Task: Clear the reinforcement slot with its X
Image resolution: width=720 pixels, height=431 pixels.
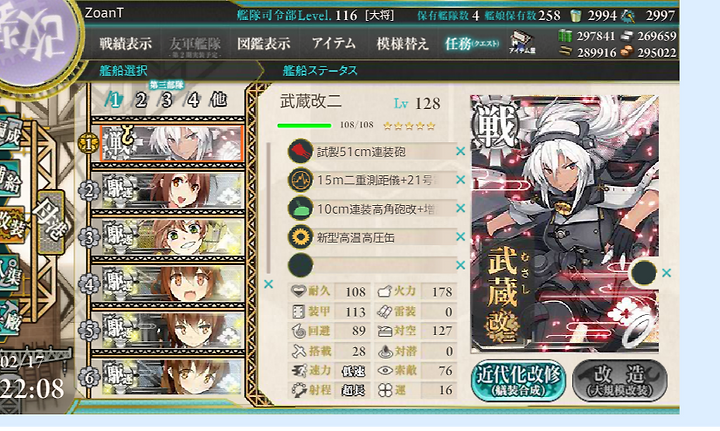Action: coord(667,273)
